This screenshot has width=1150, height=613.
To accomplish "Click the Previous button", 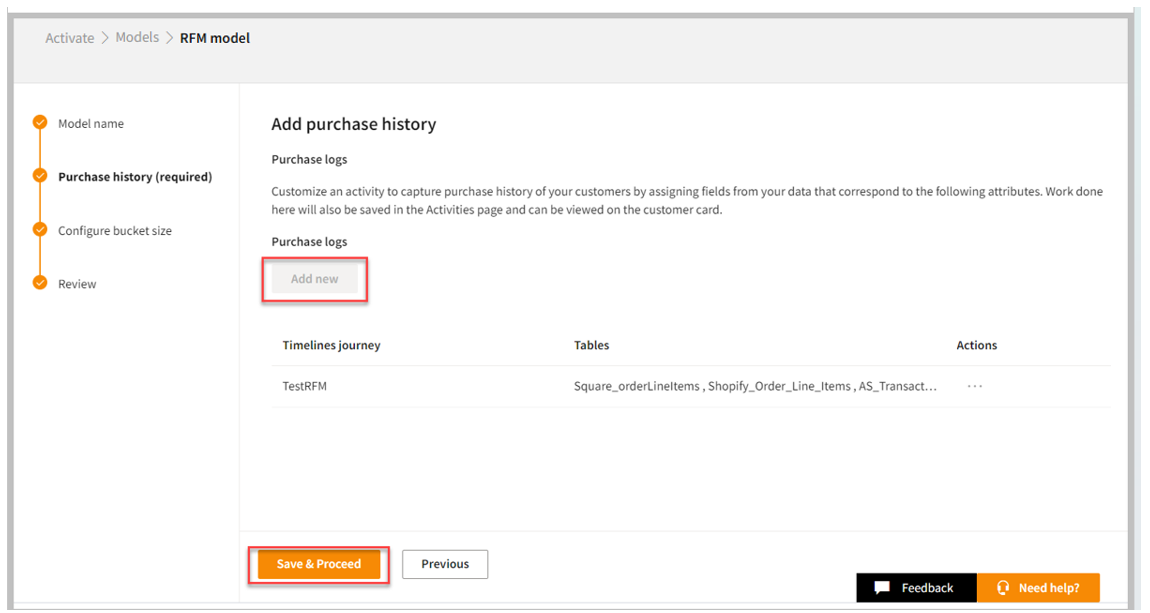I will click(445, 564).
